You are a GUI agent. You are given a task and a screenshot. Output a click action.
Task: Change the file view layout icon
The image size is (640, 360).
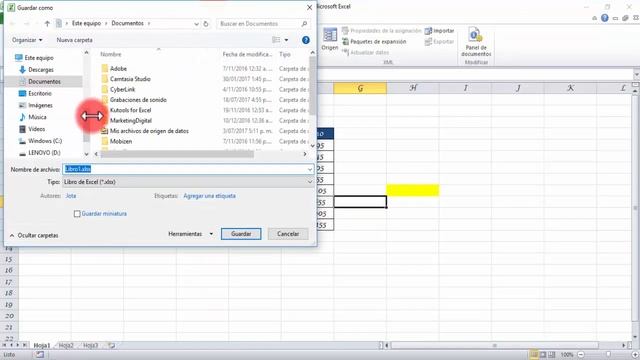[276, 40]
